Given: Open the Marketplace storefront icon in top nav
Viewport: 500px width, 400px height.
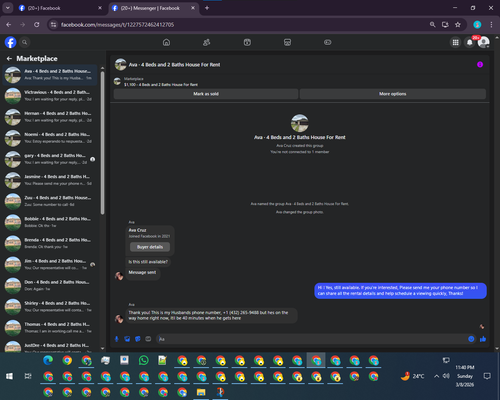Looking at the screenshot, I should click(287, 42).
